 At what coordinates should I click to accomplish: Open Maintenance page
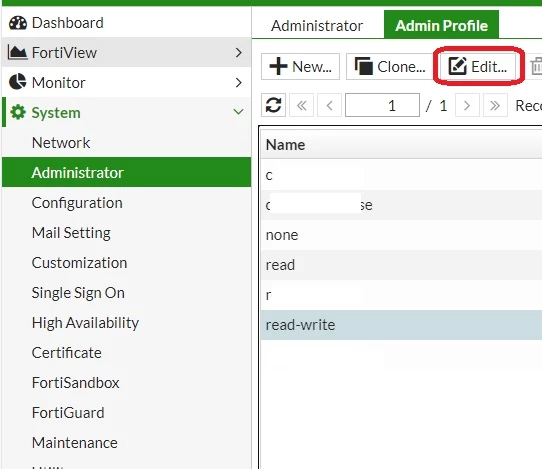click(126, 443)
